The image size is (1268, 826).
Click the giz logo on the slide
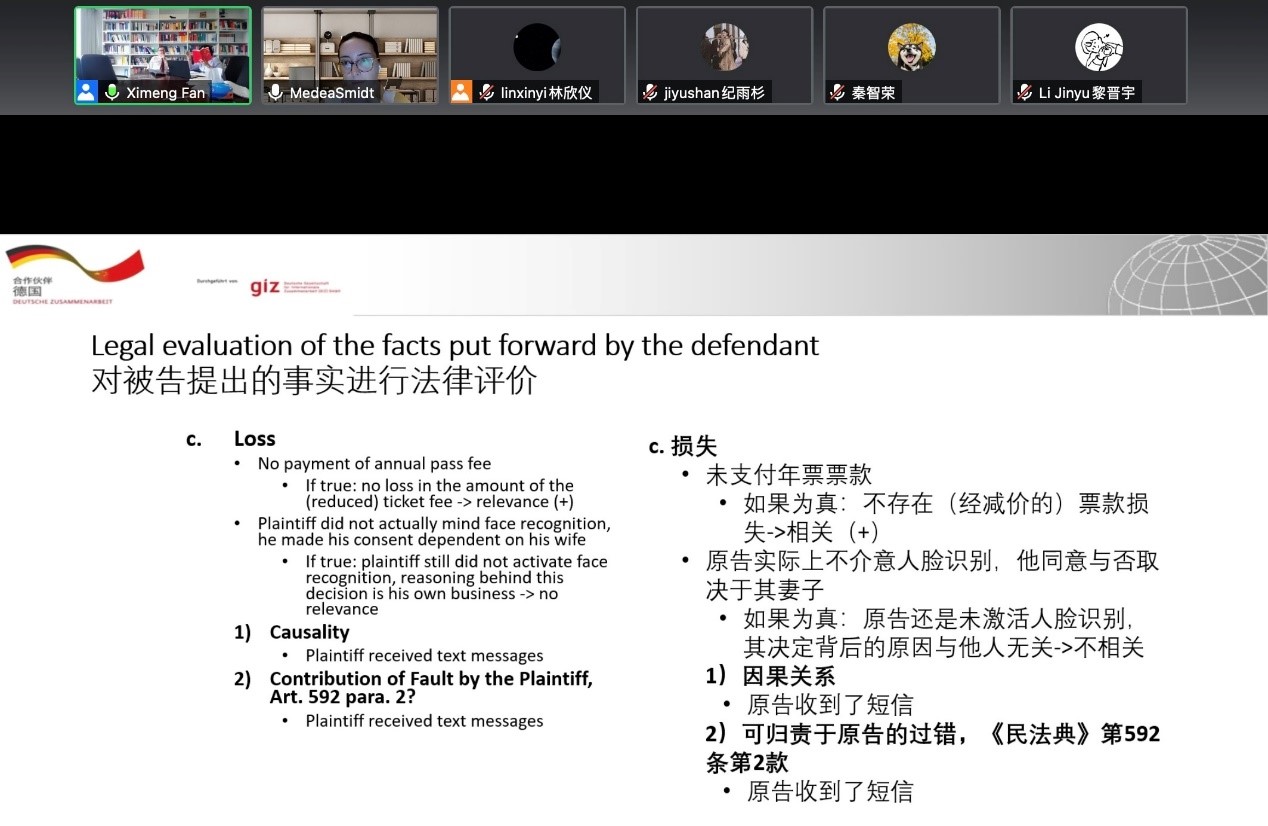pyautogui.click(x=265, y=287)
